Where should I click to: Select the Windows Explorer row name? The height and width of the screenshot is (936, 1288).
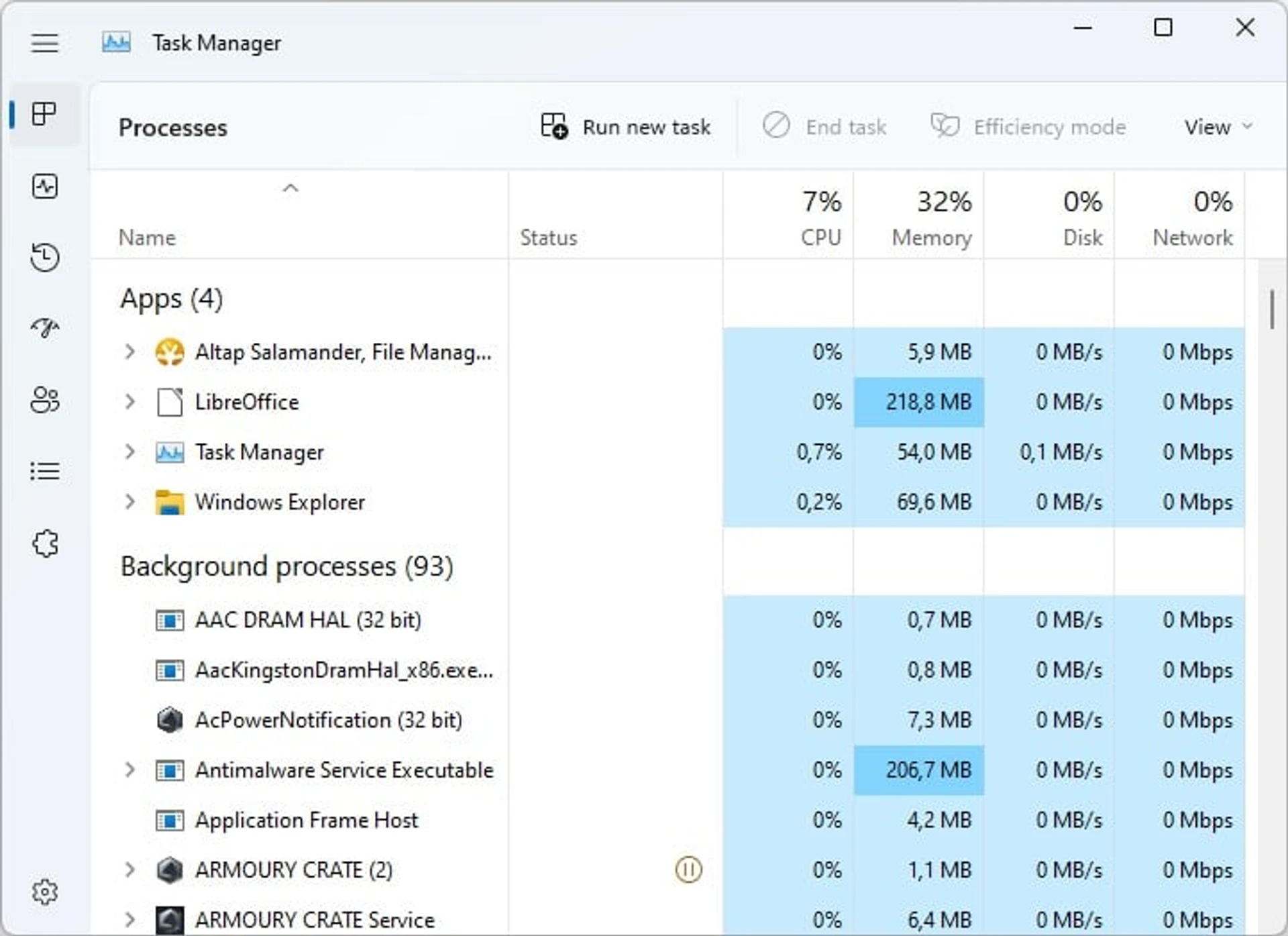point(280,502)
